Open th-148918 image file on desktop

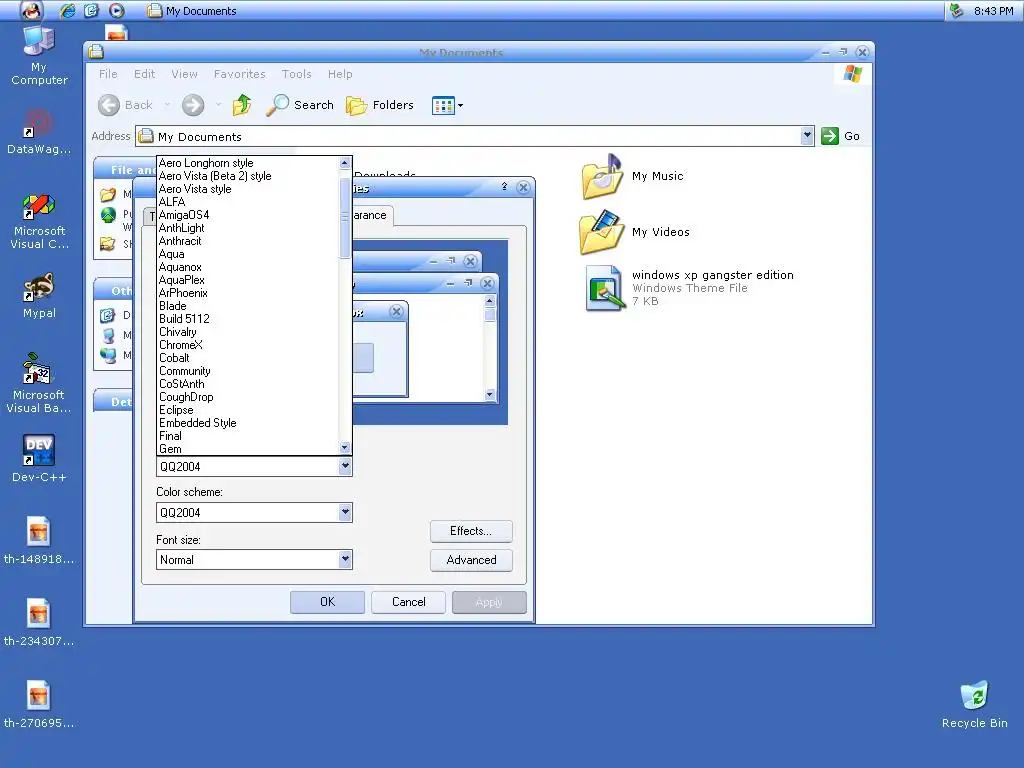coord(39,541)
